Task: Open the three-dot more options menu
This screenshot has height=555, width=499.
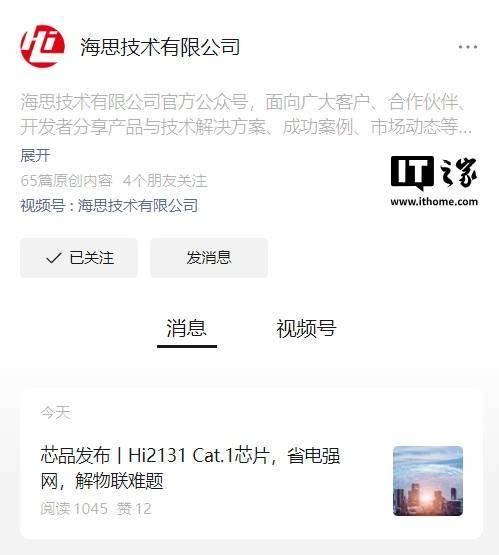Action: 468,47
